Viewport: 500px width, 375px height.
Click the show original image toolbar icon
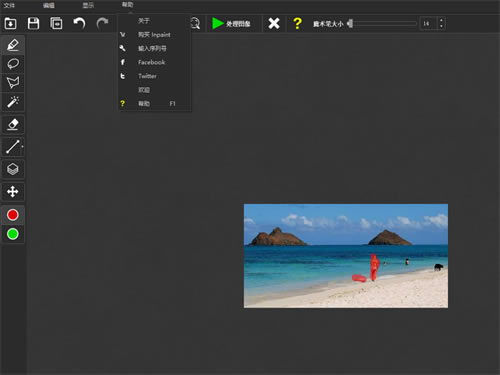click(x=56, y=24)
